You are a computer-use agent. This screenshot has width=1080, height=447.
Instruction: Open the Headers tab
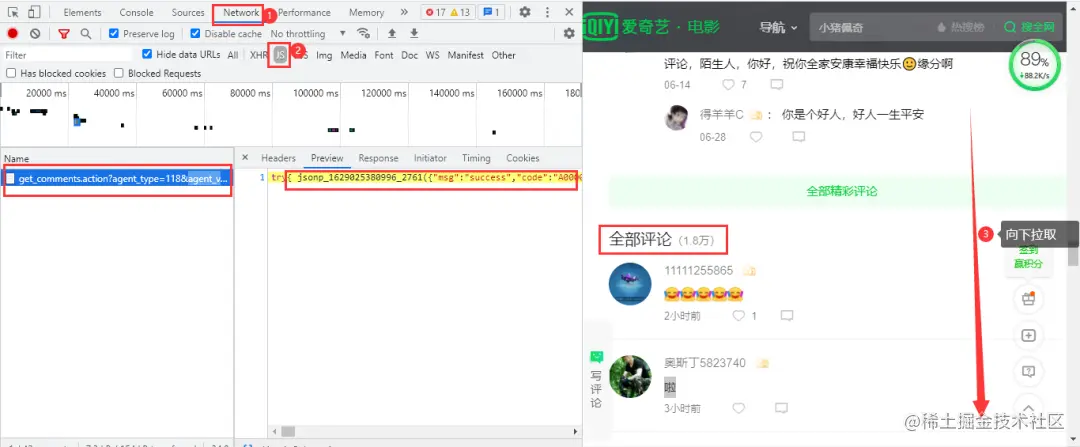[278, 158]
